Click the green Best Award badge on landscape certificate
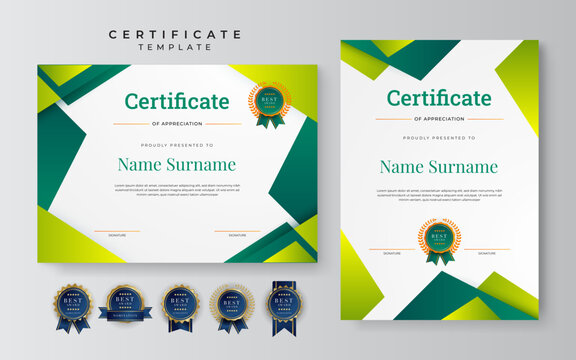Image resolution: width=576 pixels, height=360 pixels. (x=270, y=105)
